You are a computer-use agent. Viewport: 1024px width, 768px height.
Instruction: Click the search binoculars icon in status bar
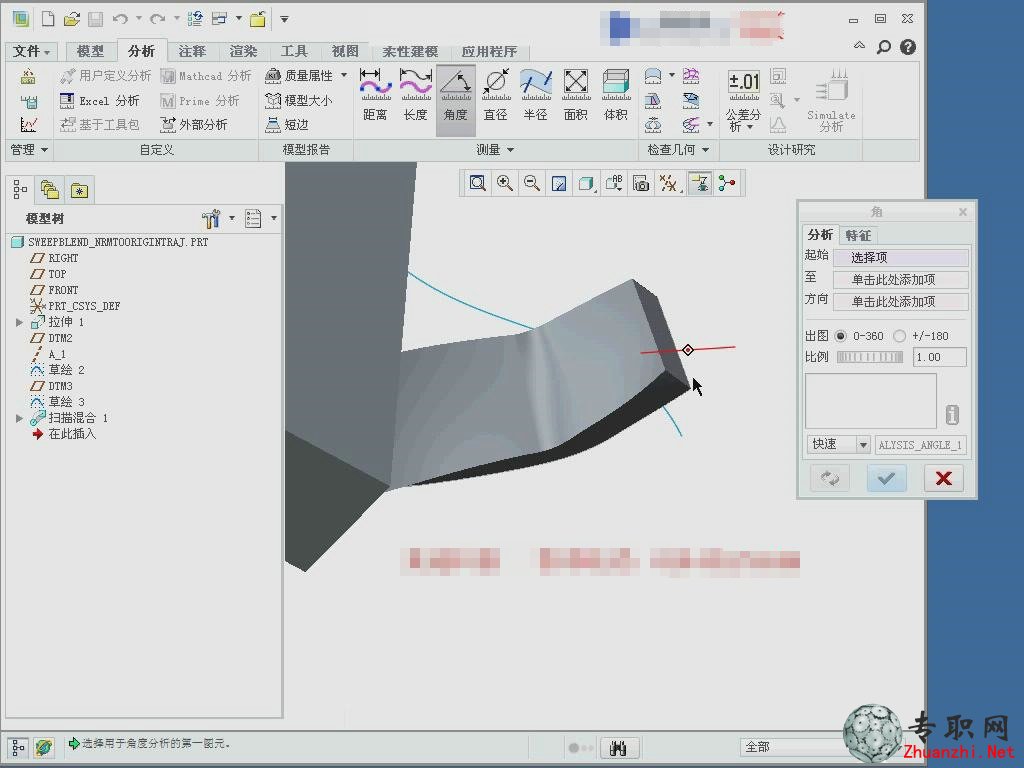618,748
